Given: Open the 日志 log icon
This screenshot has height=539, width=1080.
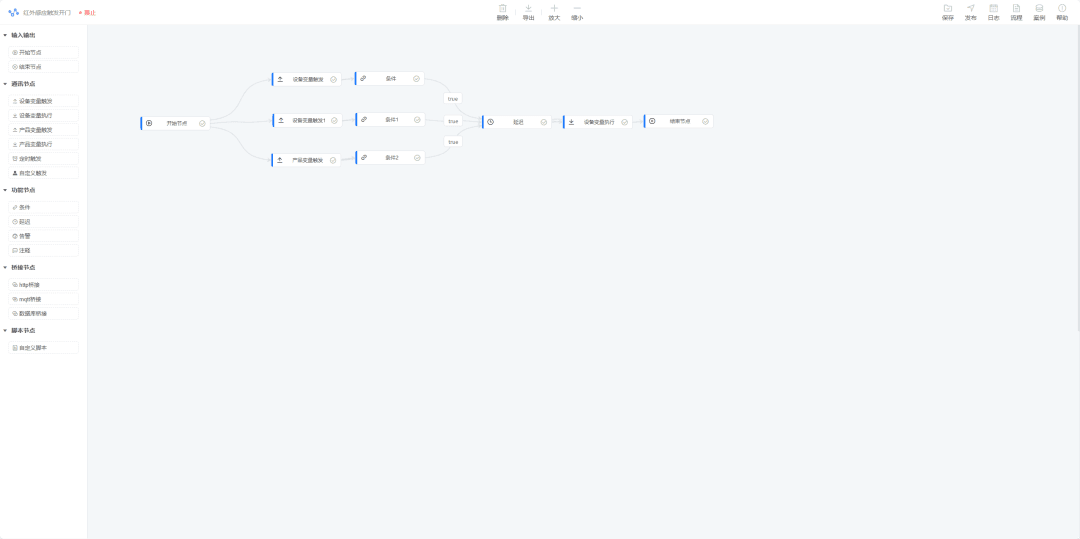Looking at the screenshot, I should coord(993,8).
